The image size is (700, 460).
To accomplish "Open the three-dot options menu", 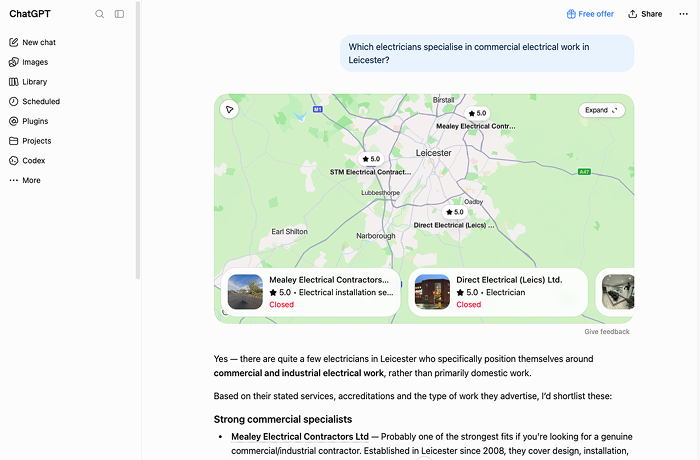I will (683, 14).
